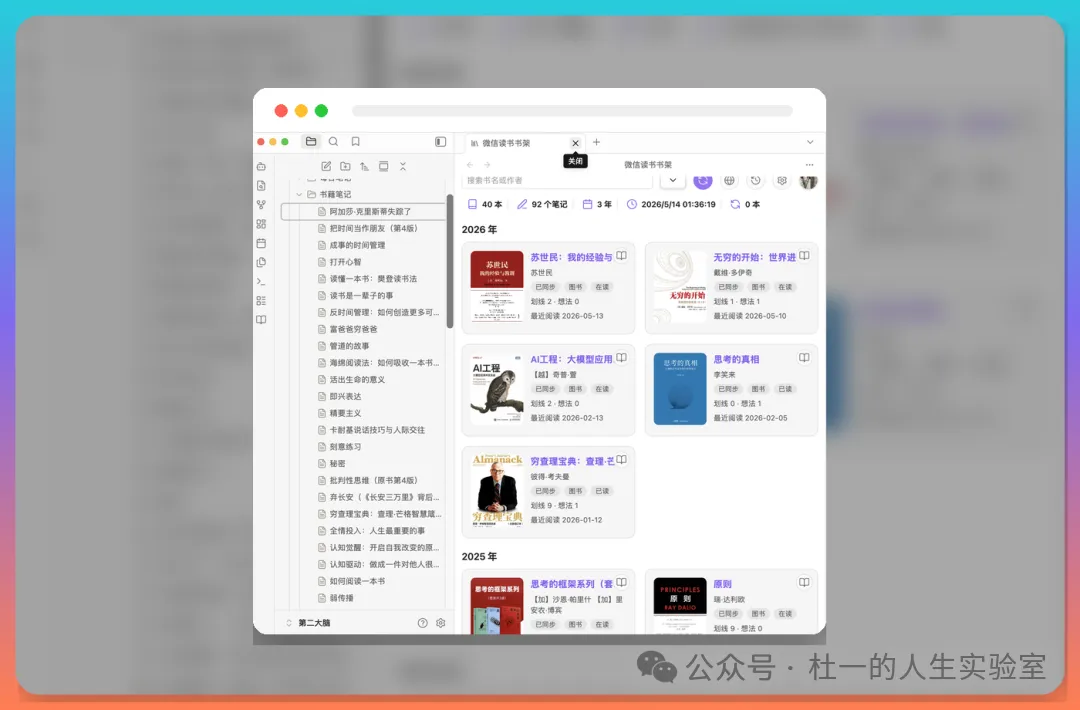Collapse all folders icon in explorer
This screenshot has height=710, width=1080.
pos(403,166)
